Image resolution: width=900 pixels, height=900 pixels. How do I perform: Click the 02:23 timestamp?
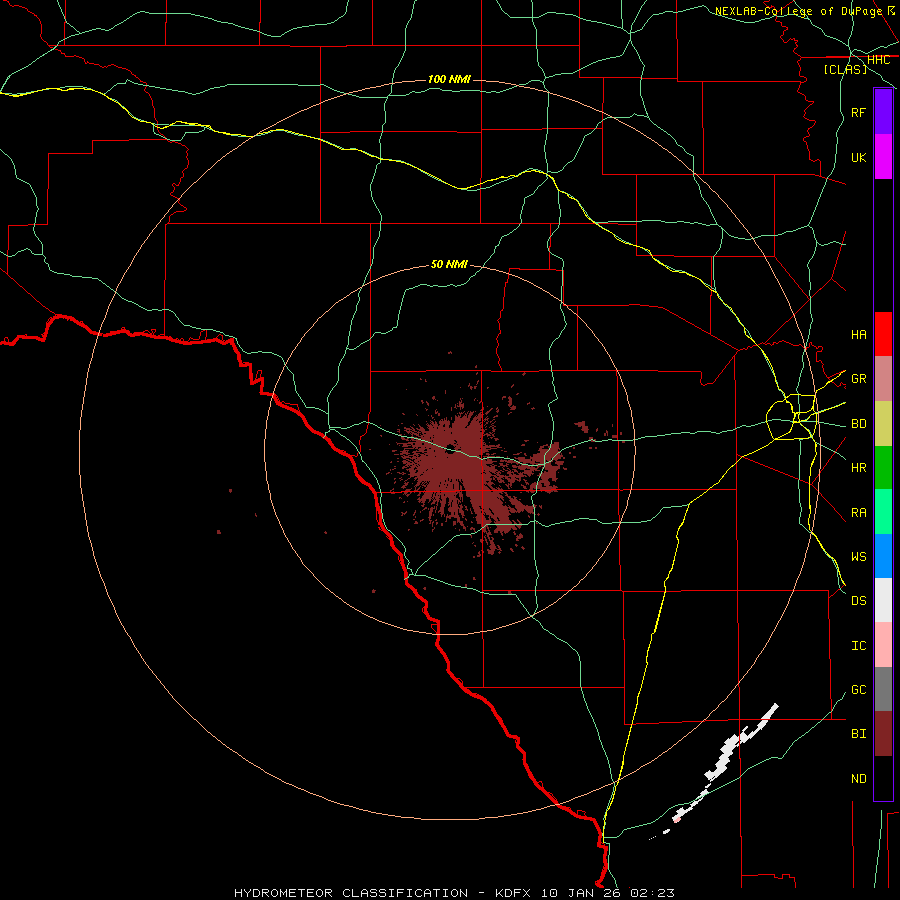[652, 893]
